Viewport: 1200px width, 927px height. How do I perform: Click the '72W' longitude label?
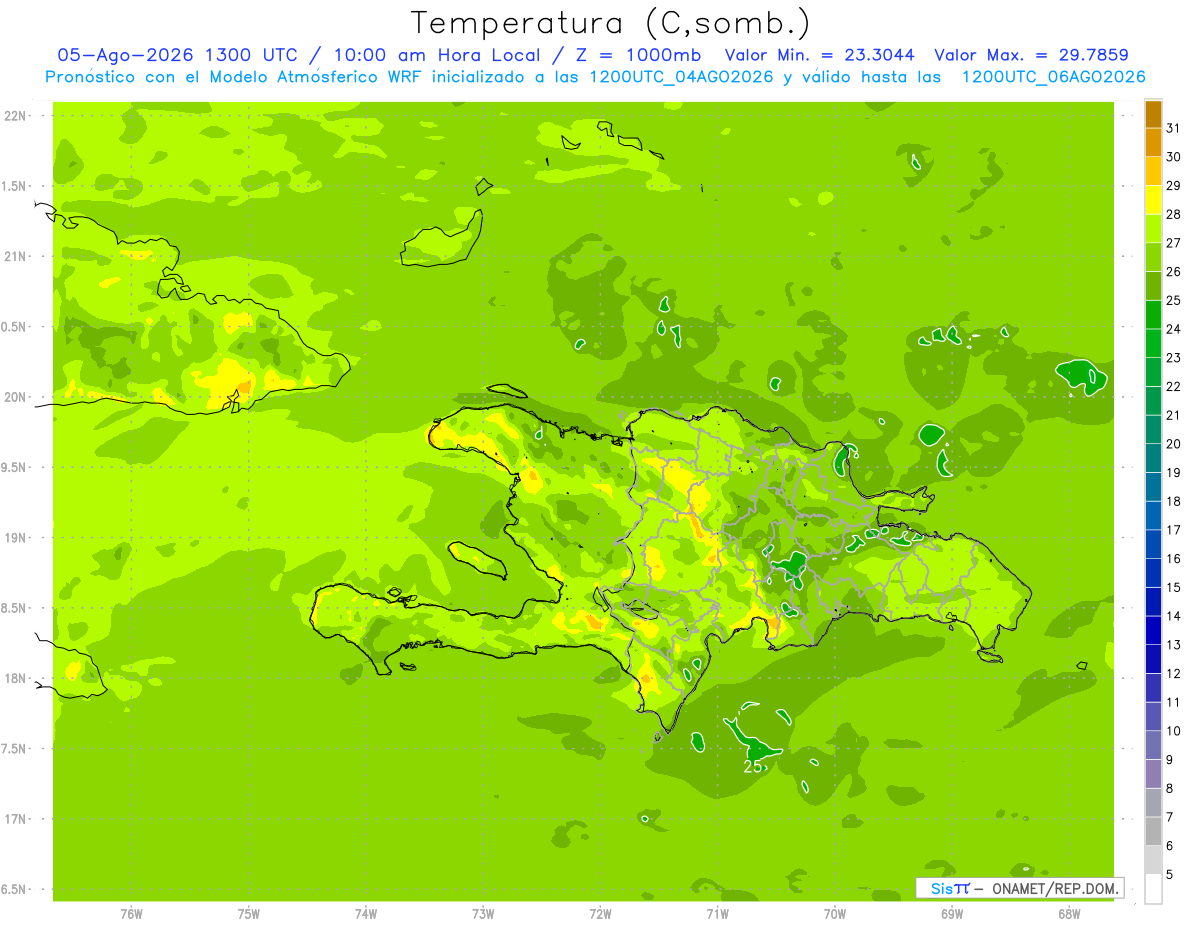(x=600, y=914)
